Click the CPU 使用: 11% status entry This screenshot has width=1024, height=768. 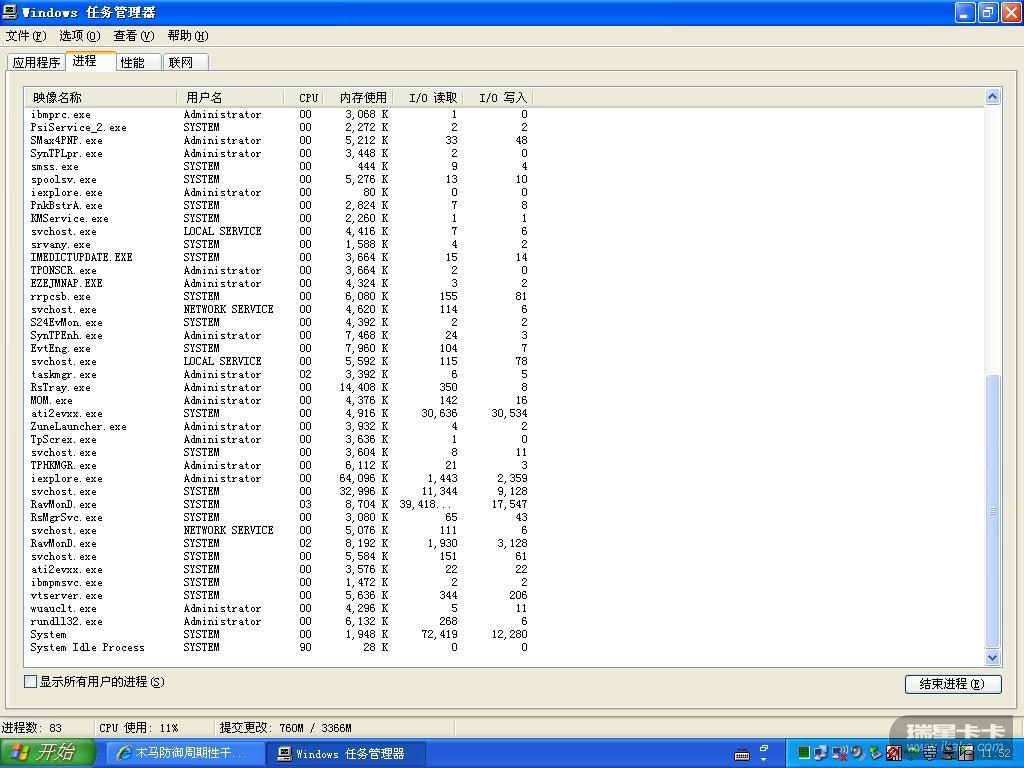point(138,728)
